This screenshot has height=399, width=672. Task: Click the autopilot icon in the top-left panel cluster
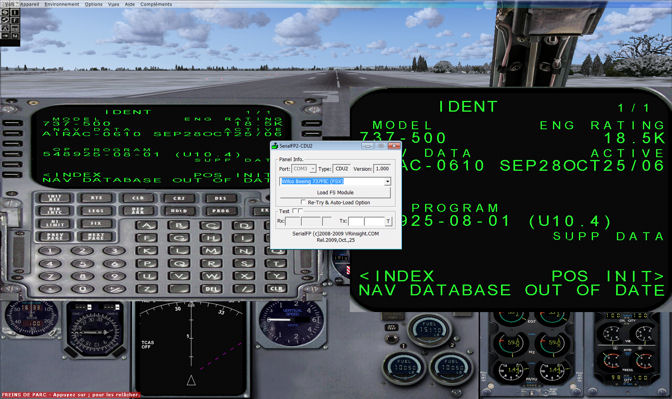(5, 28)
